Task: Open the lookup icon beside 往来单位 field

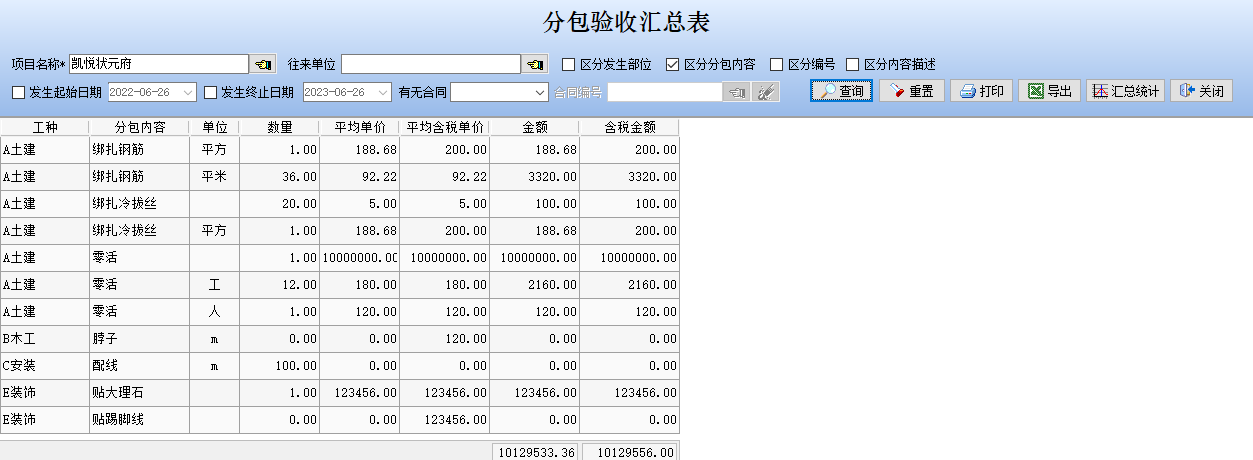Action: tap(535, 64)
